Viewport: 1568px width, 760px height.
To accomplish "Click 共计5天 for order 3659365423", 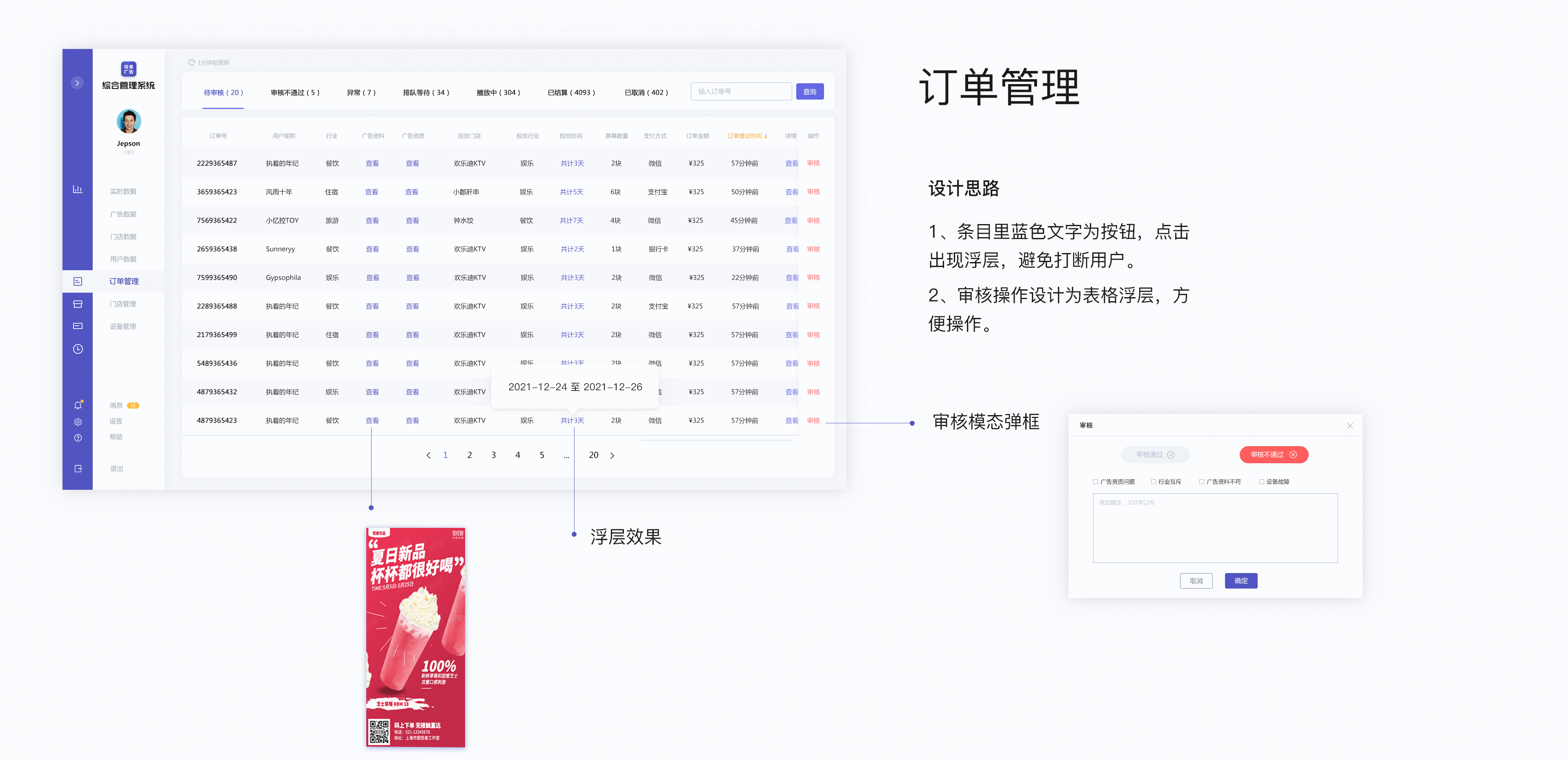I will point(572,192).
